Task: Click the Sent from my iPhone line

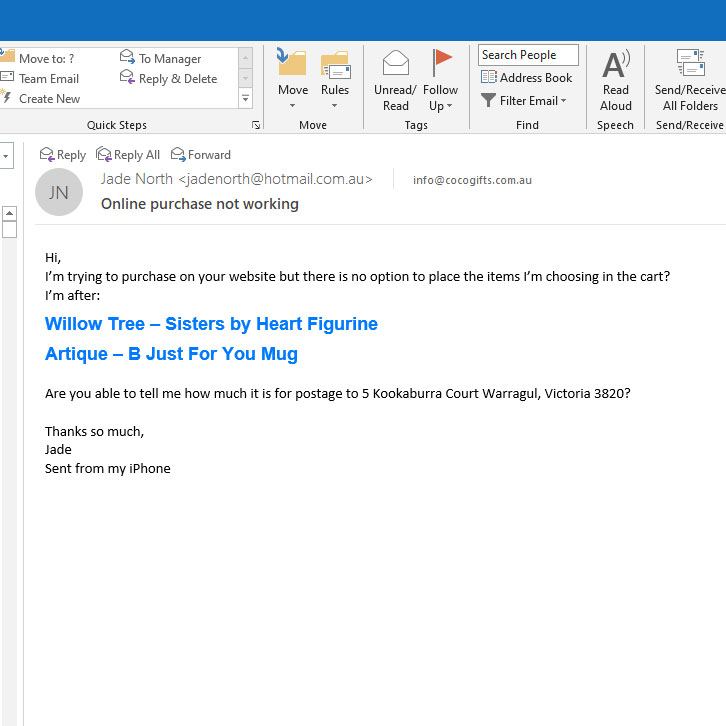Action: pos(108,469)
